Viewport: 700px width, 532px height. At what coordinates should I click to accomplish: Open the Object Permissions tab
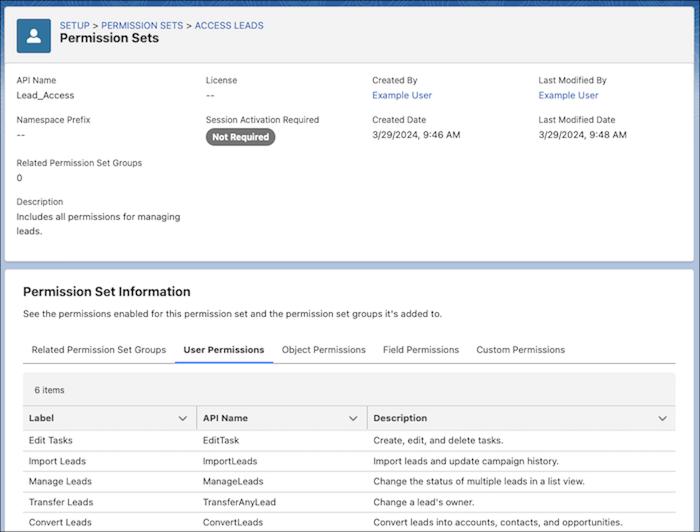point(323,350)
